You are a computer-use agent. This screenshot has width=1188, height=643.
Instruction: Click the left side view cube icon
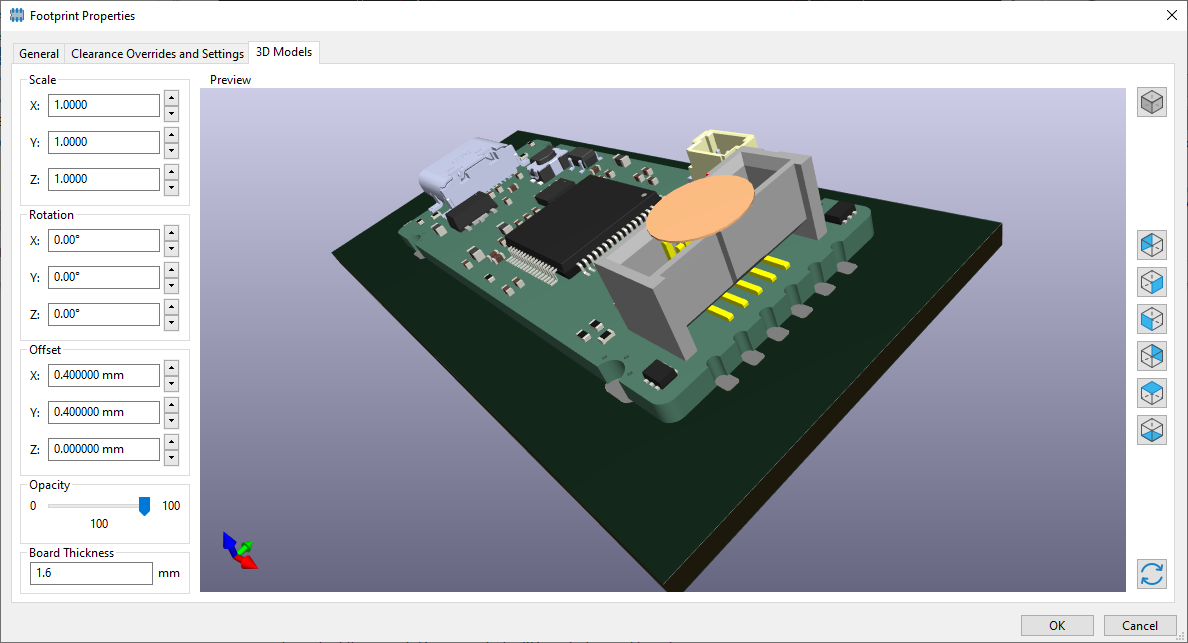1152,245
